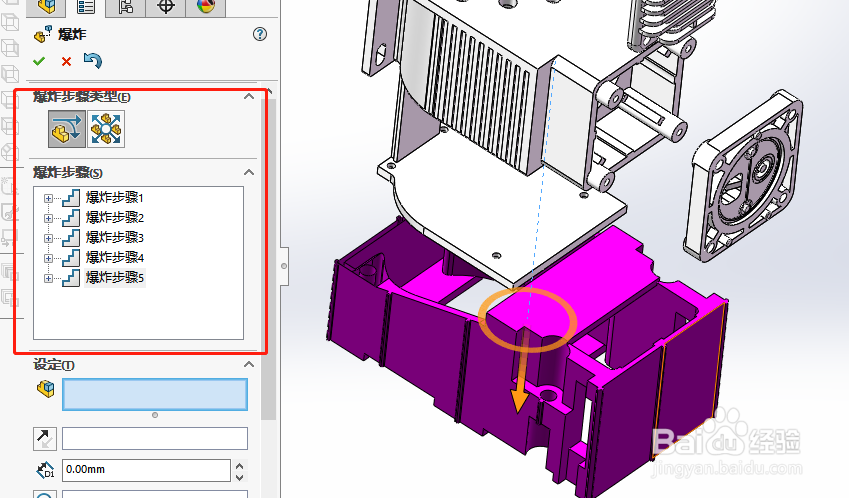Select the square end cap part at right
The image size is (849, 498).
(743, 176)
